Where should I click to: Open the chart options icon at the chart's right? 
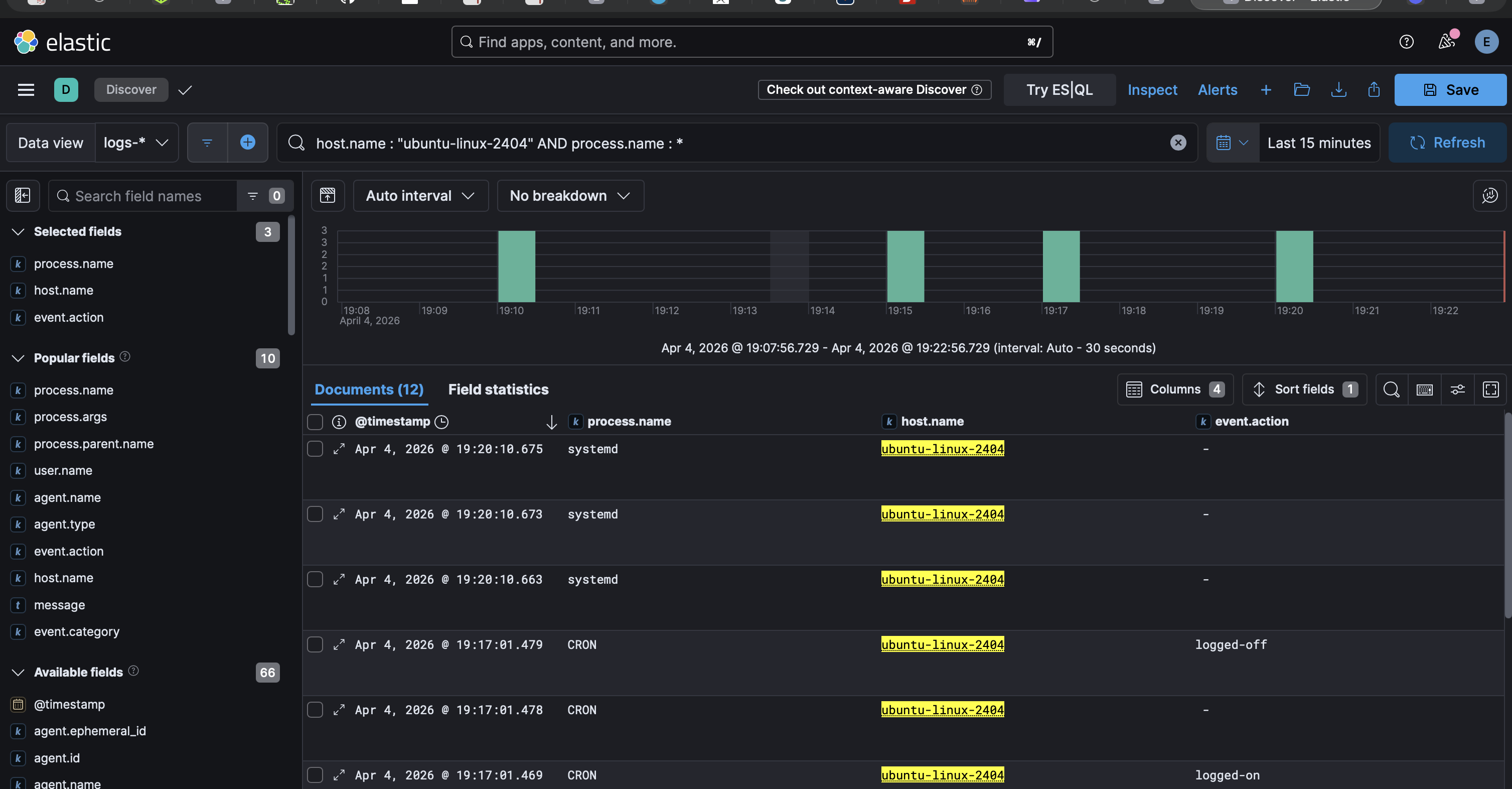pos(1489,195)
